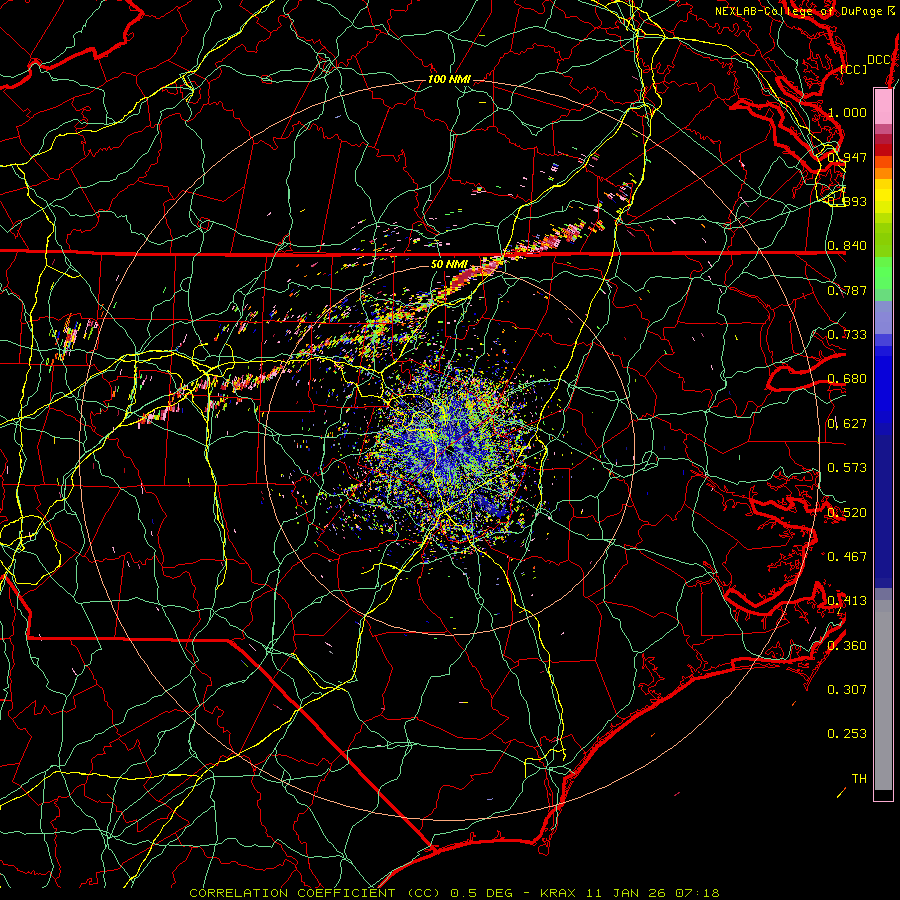Click the KRAX station identifier text

tap(559, 893)
